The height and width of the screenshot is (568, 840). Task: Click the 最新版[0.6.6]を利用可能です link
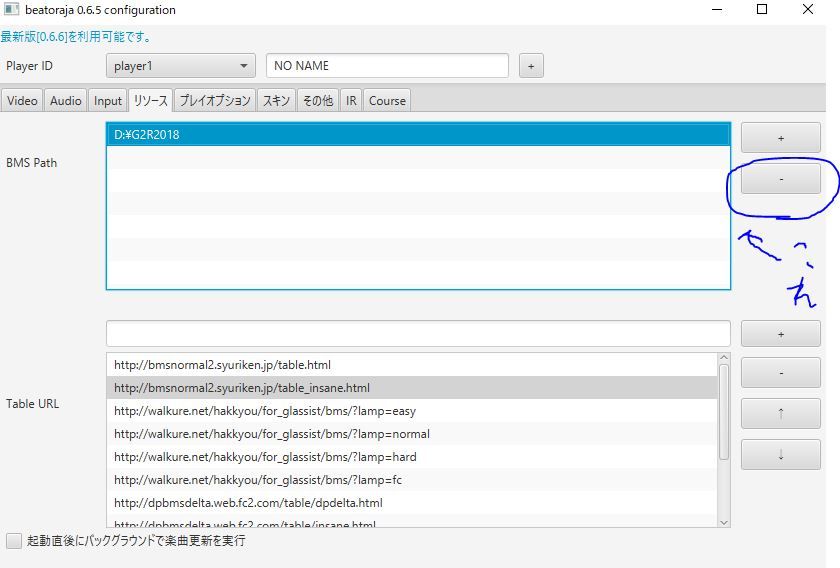coord(76,36)
